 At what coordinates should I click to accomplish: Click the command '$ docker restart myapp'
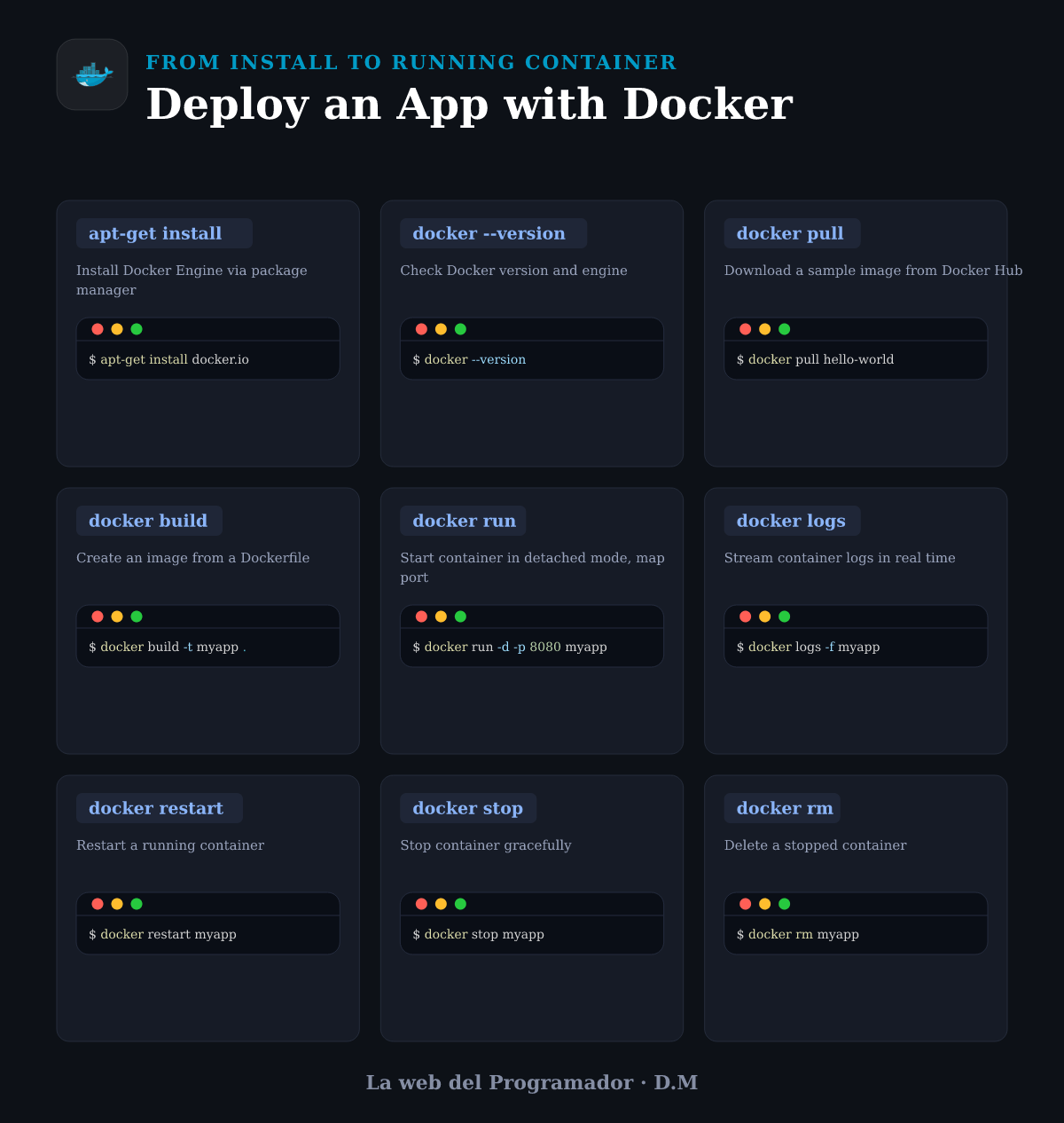tap(162, 935)
